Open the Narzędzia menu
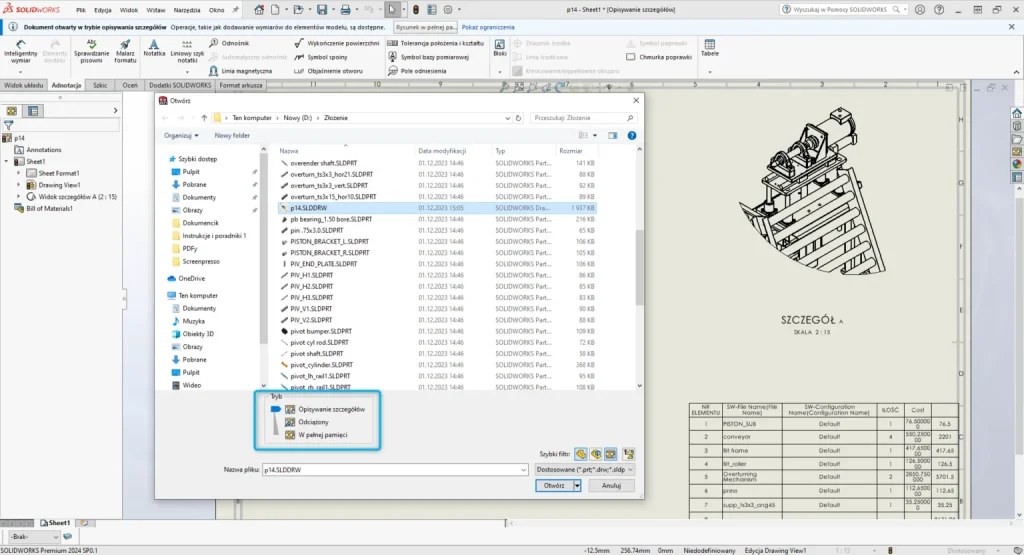1024x555 pixels. [x=187, y=10]
